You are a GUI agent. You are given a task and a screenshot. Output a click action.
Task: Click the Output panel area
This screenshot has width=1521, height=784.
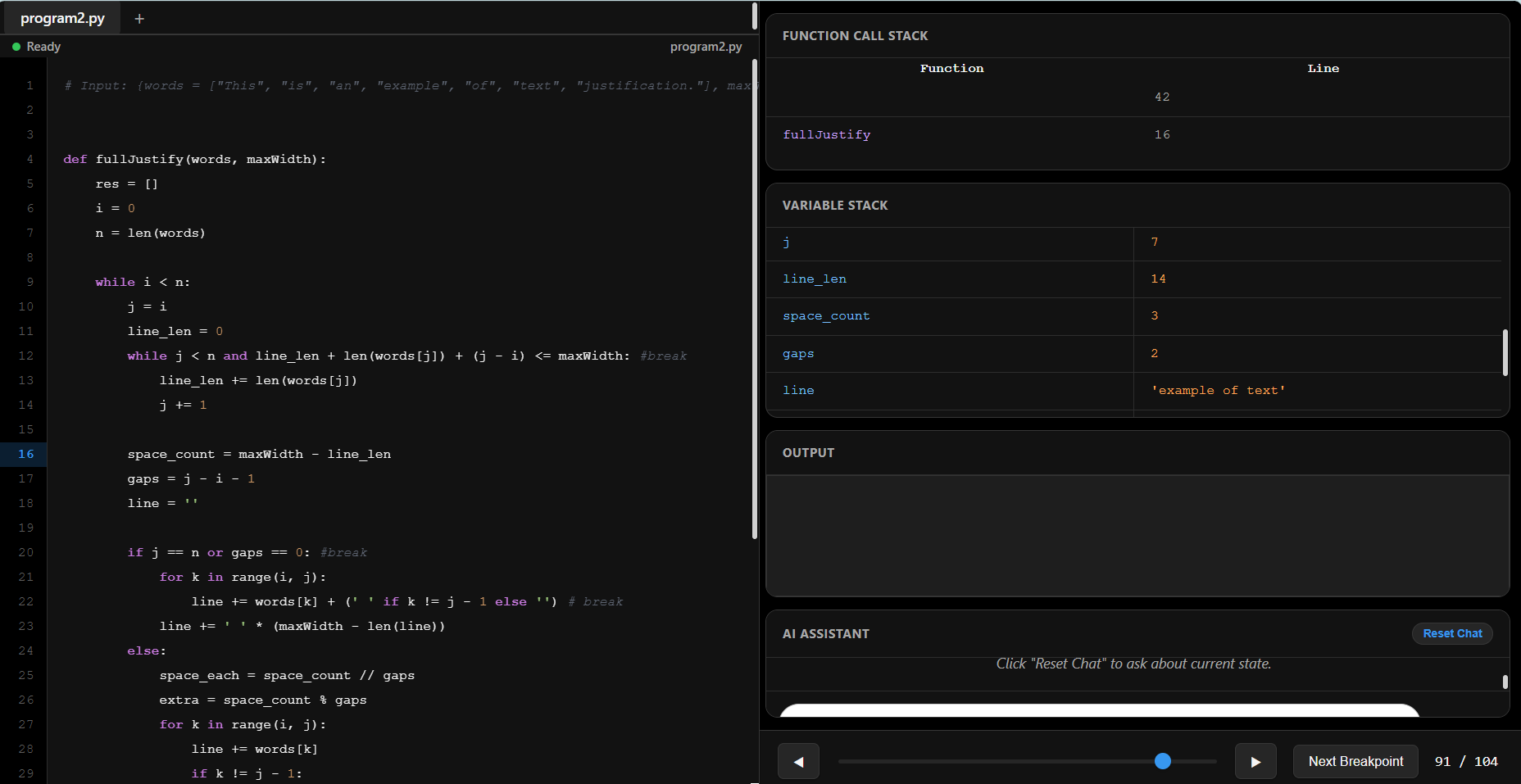pyautogui.click(x=1137, y=535)
